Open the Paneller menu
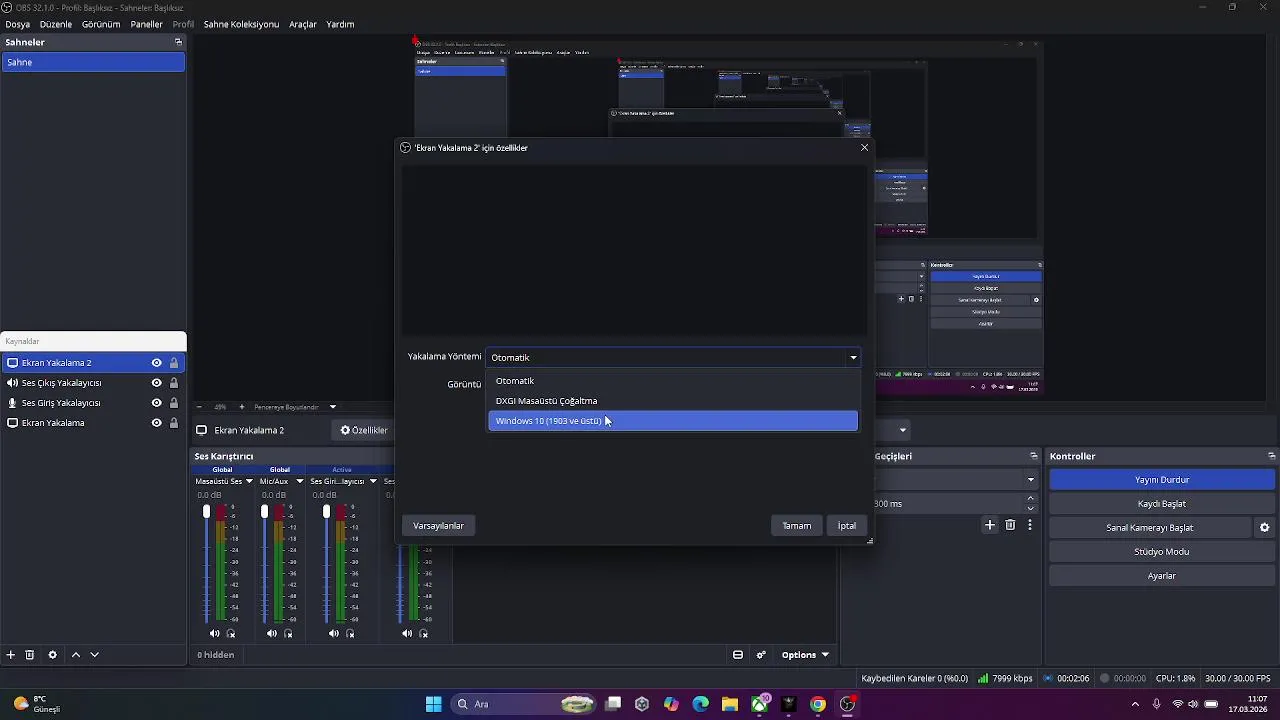This screenshot has height=720, width=1280. [x=147, y=24]
